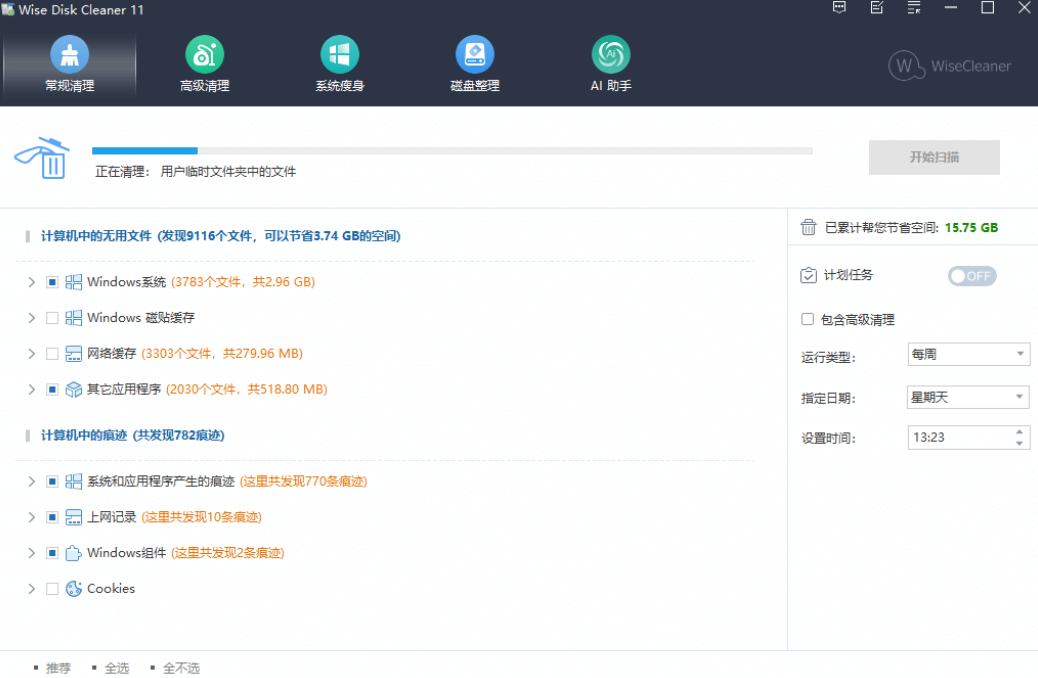The width and height of the screenshot is (1038, 678).
Task: Click the Windows系统 3783个文件 summary text
Action: coord(243,282)
